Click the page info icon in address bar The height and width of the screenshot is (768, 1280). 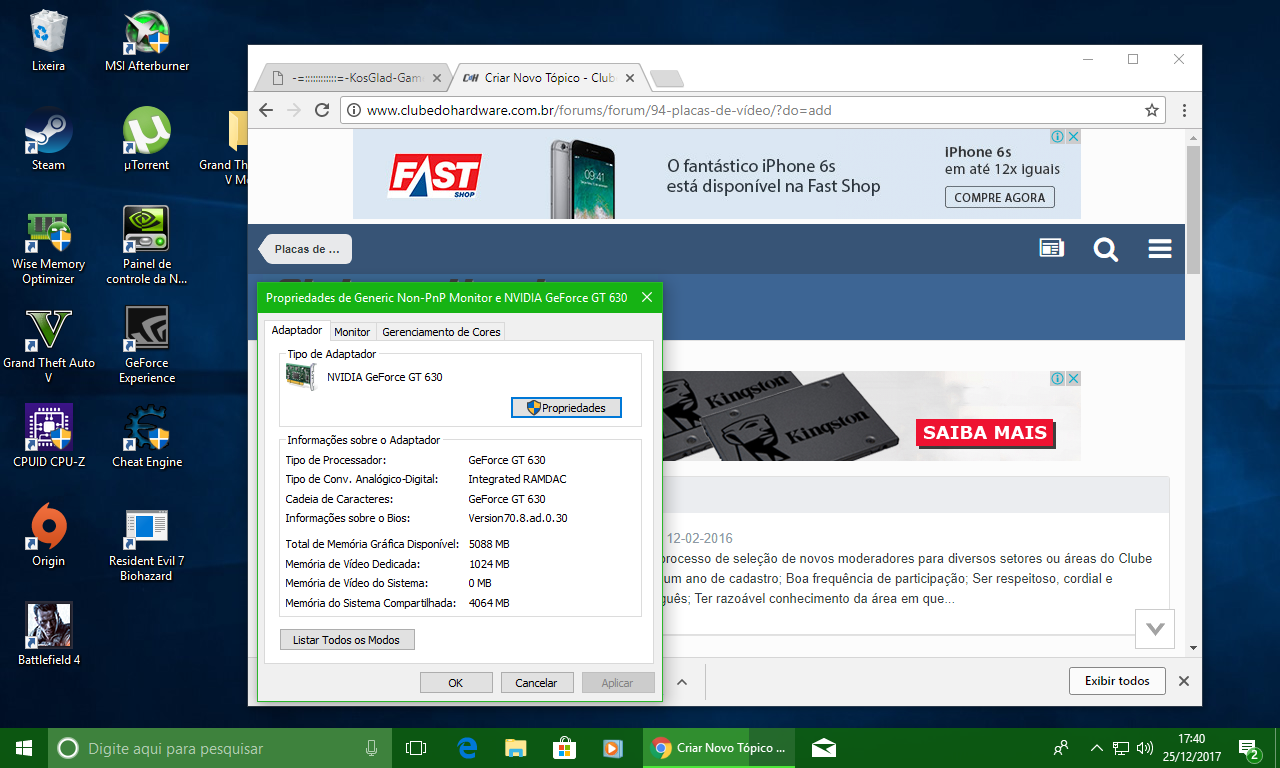[x=353, y=110]
